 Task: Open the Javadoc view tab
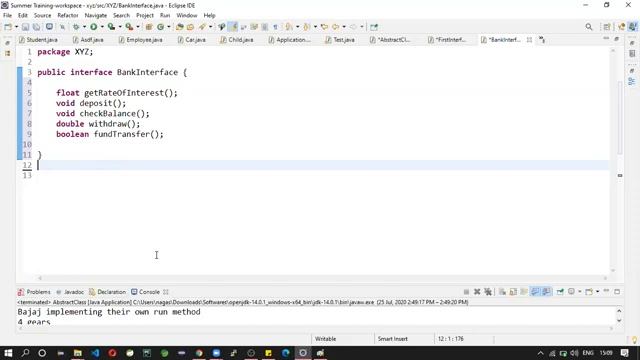tap(70, 292)
